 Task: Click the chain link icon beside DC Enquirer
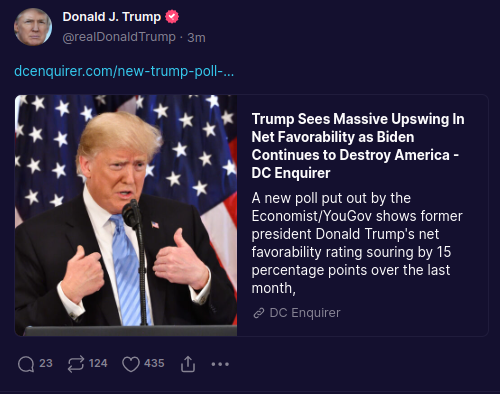point(259,313)
